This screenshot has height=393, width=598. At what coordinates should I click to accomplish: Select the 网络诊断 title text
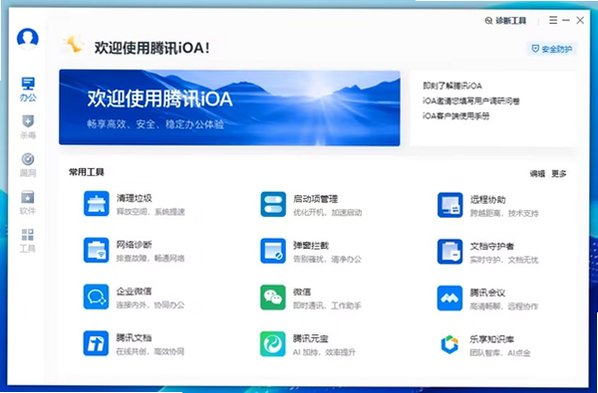click(134, 245)
